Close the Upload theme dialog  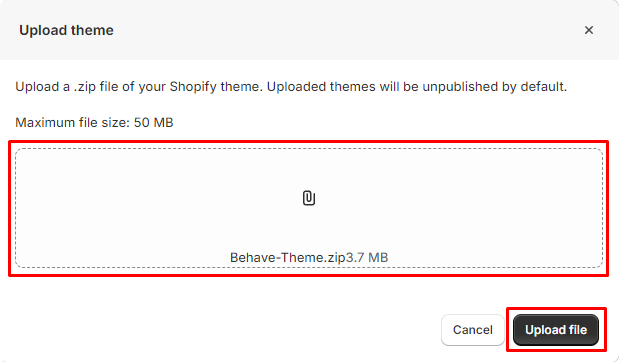pyautogui.click(x=589, y=30)
